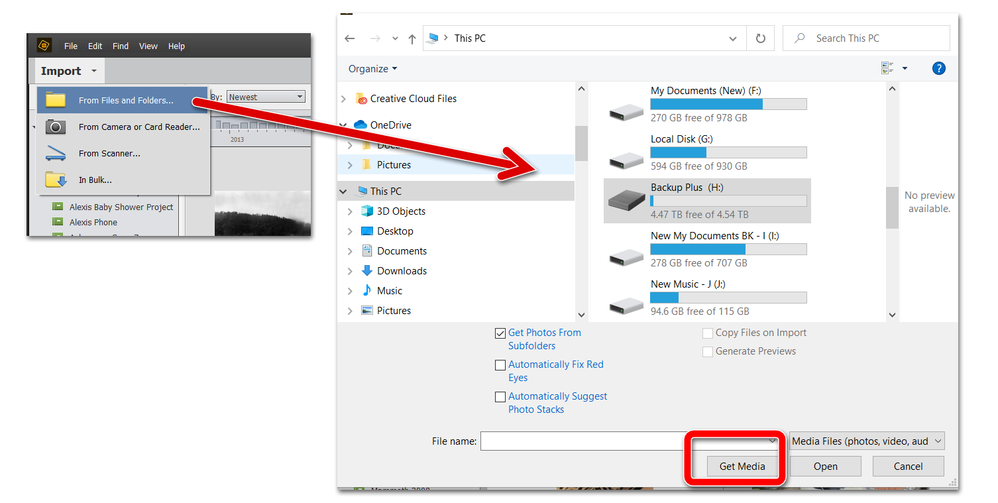Click the change view layout icon
This screenshot has height=503, width=998.
click(x=887, y=68)
